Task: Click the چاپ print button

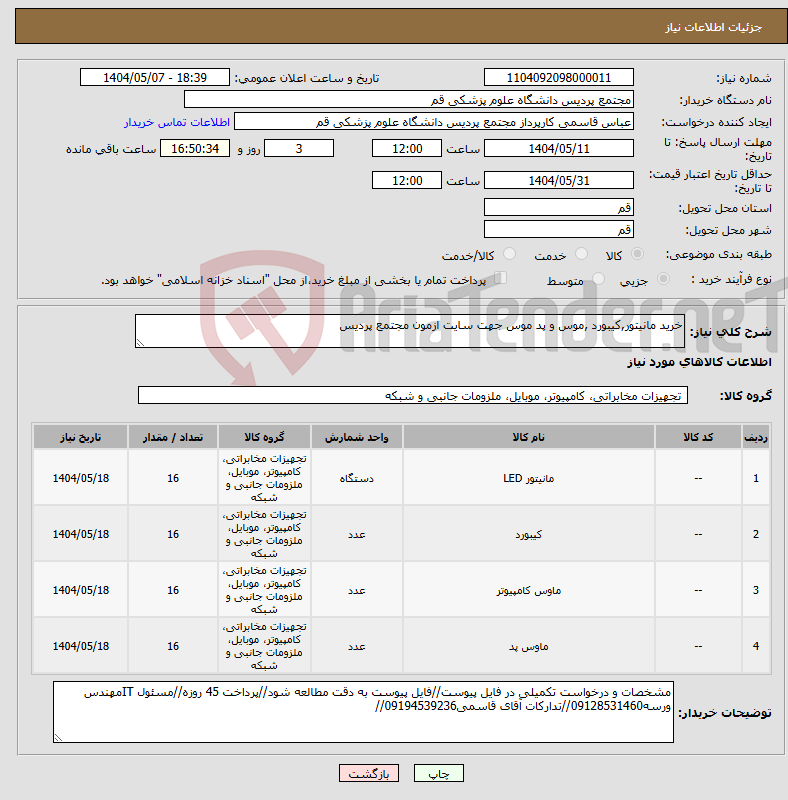Action: [439, 773]
